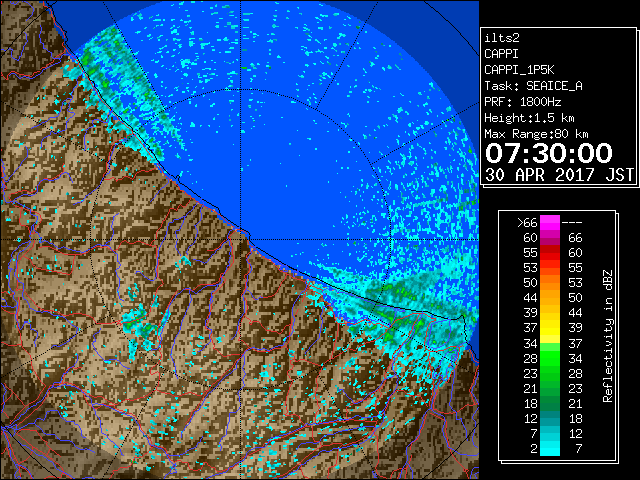Screen dimensions: 640x480
Task: Click the 'Max Range:80 km' line
Action: click(536, 134)
